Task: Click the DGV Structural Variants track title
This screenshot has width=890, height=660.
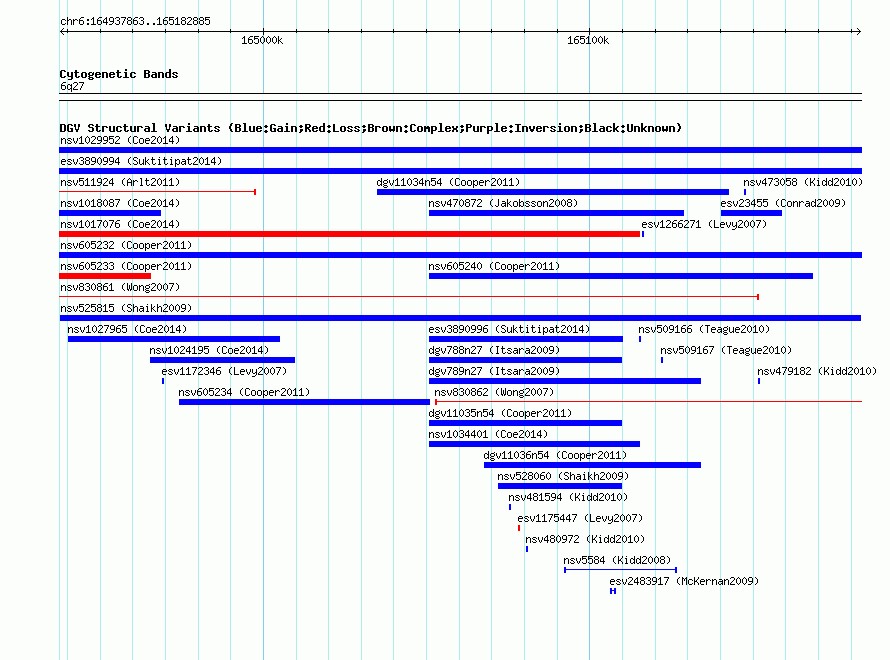Action: [x=371, y=128]
